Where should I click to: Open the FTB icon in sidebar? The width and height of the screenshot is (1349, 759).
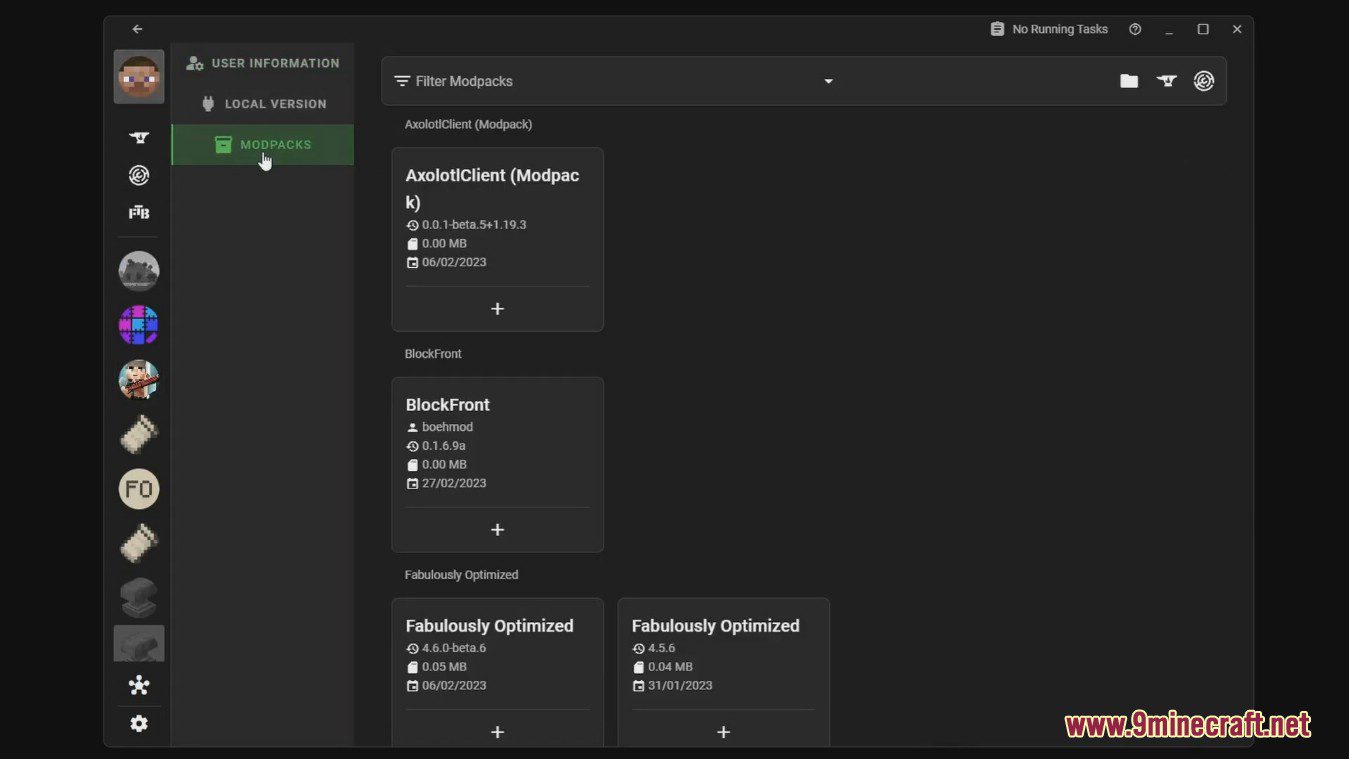pyautogui.click(x=139, y=212)
